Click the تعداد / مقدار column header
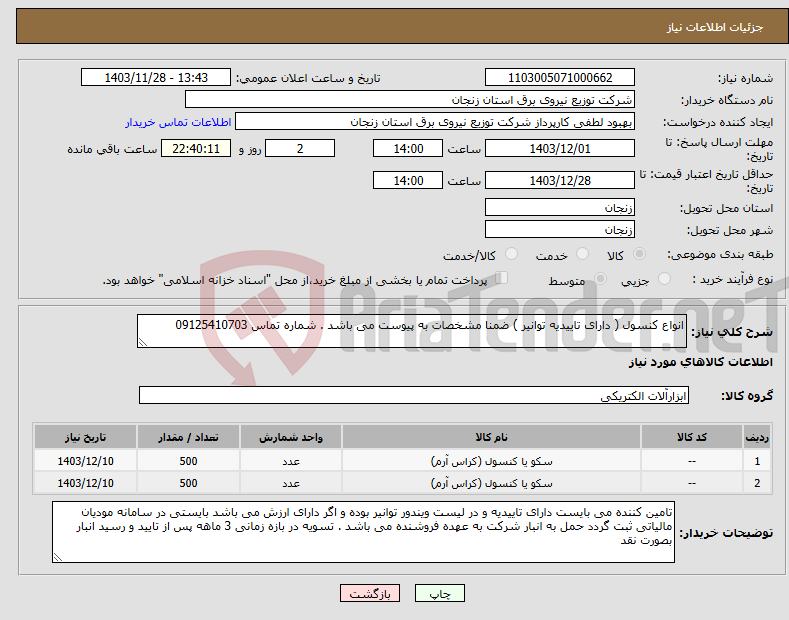 coord(188,437)
